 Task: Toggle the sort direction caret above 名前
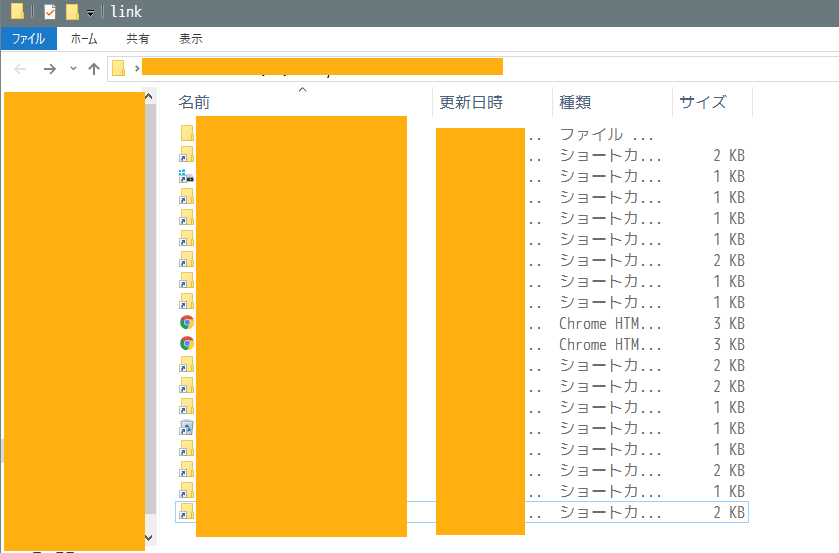pos(302,89)
